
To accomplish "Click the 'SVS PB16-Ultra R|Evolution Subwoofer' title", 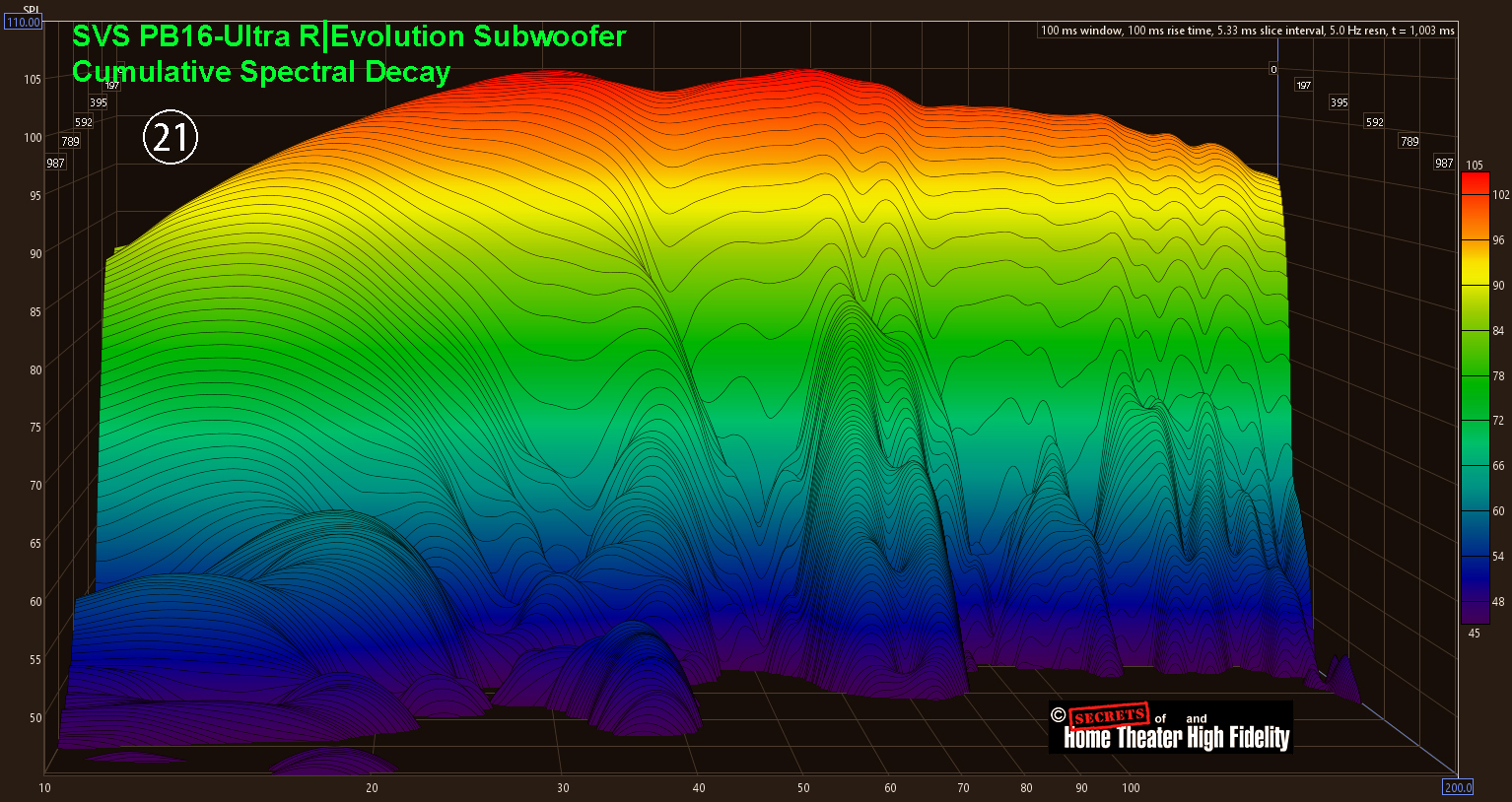I will tap(349, 36).
